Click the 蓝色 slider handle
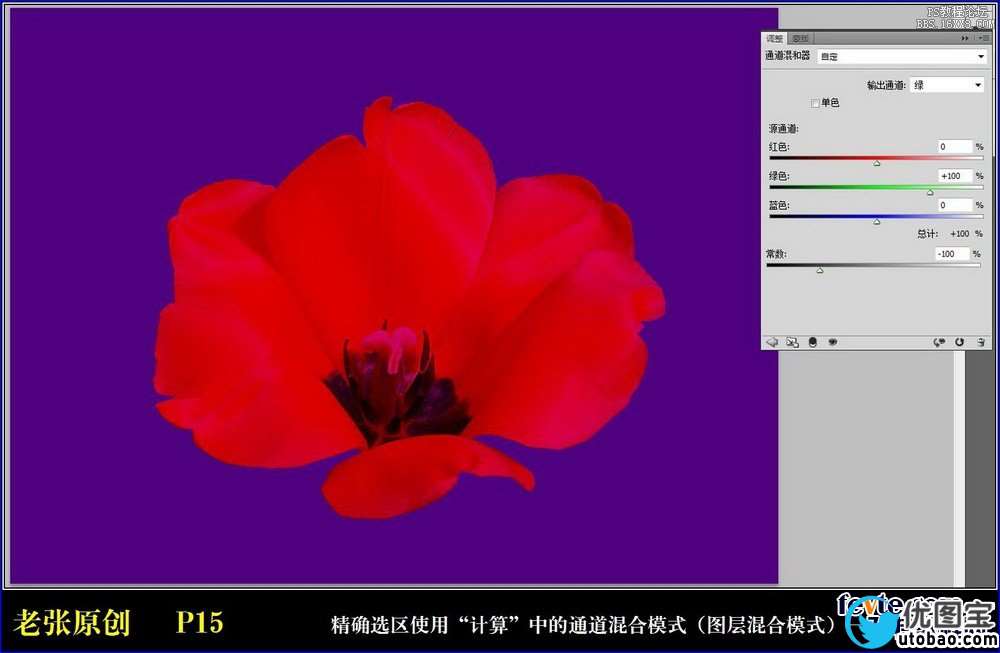The width and height of the screenshot is (1000, 653). (x=877, y=222)
